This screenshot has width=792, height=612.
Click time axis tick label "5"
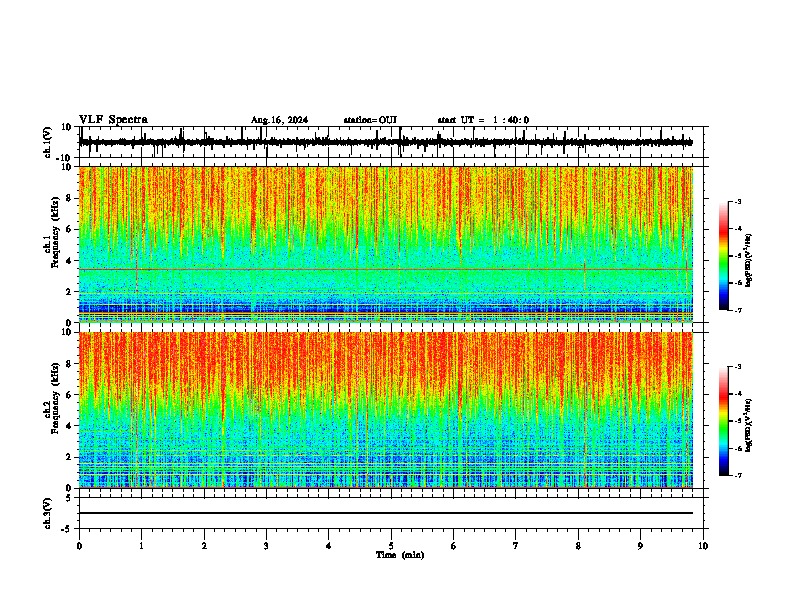(391, 546)
